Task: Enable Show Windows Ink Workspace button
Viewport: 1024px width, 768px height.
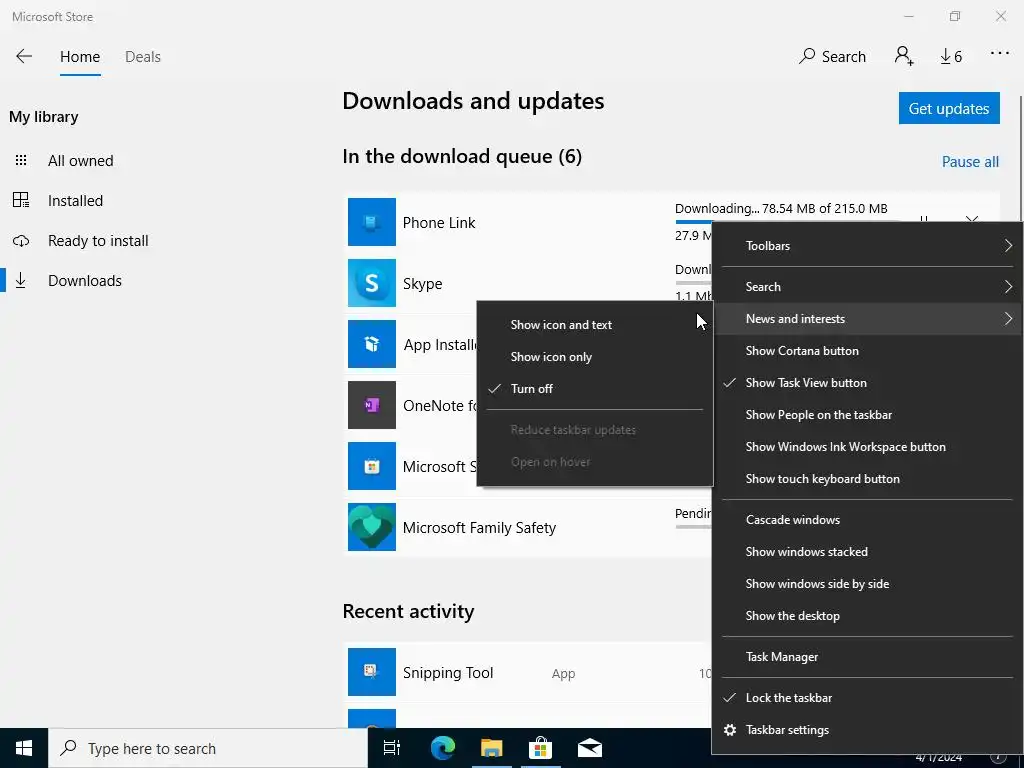Action: (x=867, y=447)
